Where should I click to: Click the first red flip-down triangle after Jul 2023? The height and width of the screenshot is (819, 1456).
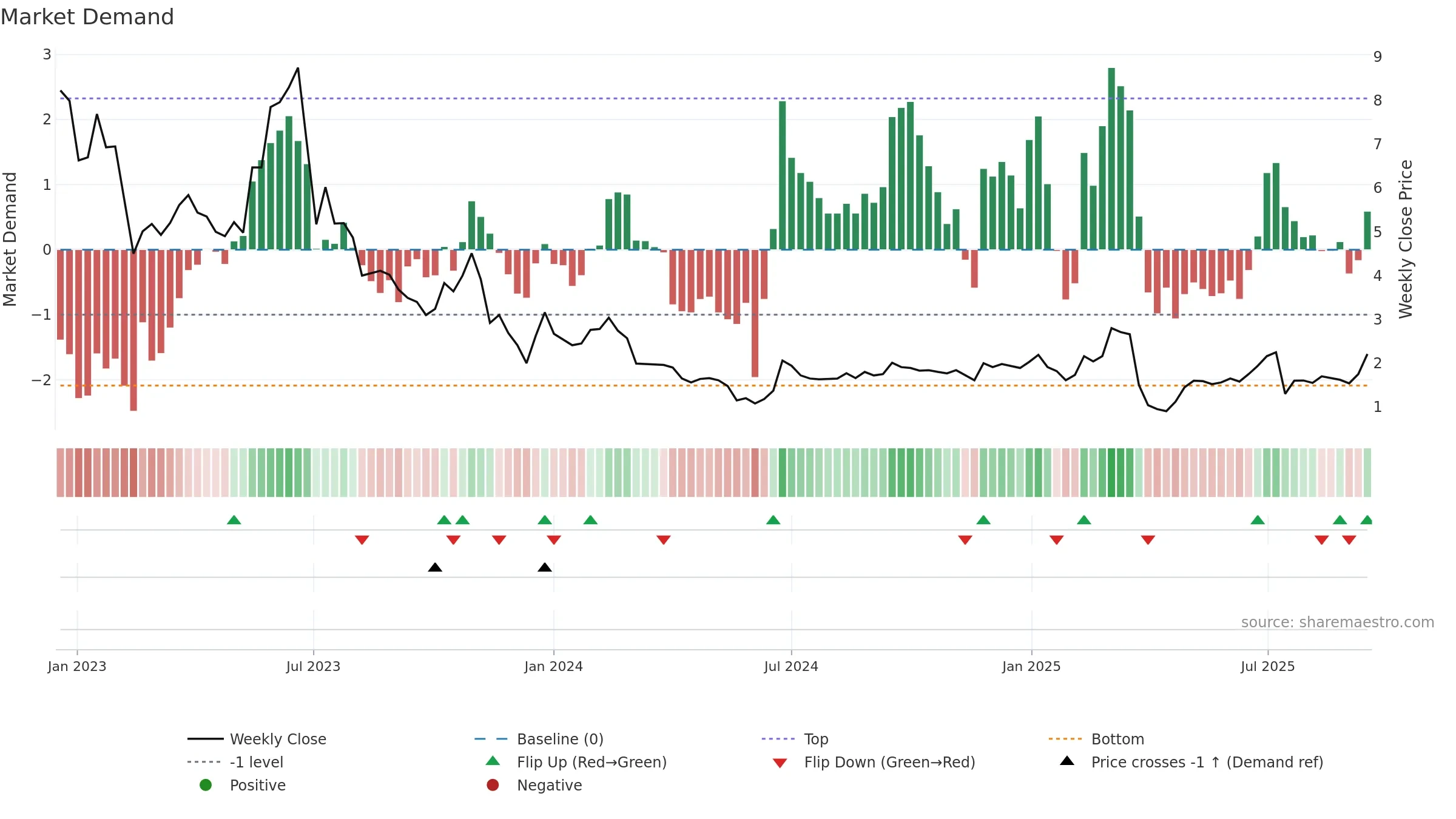tap(362, 540)
